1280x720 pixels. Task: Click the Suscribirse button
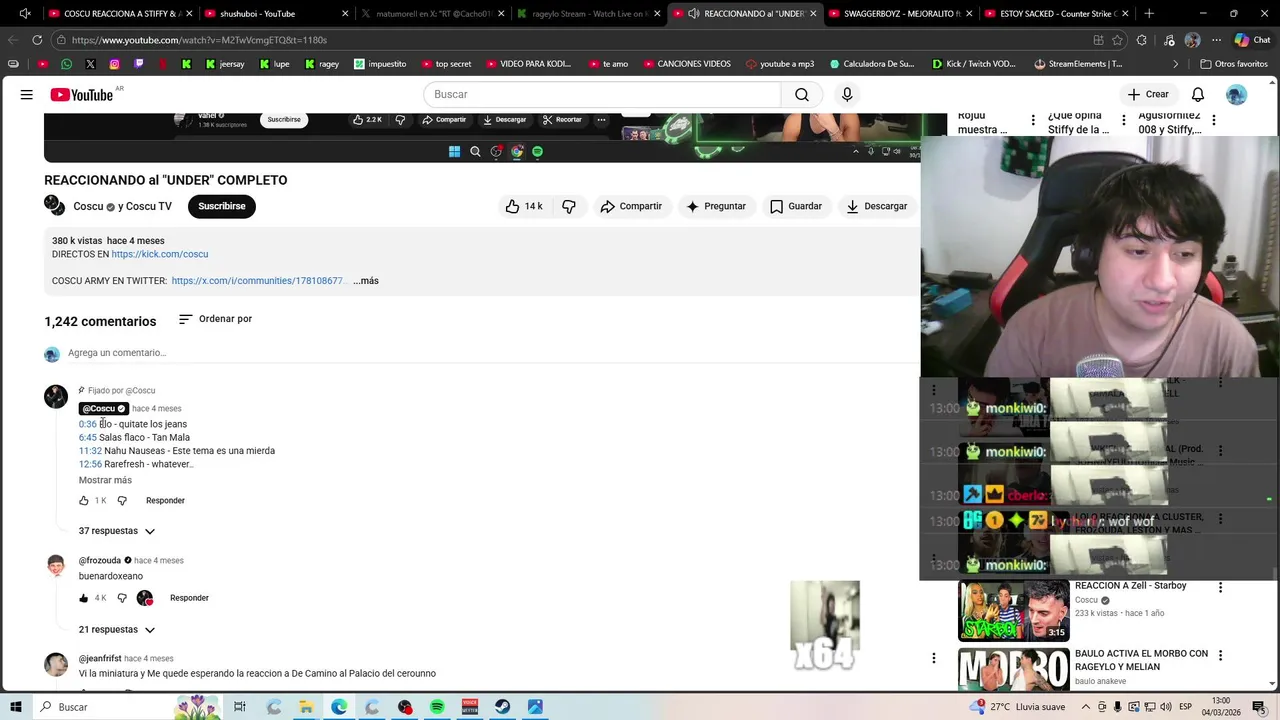[222, 206]
